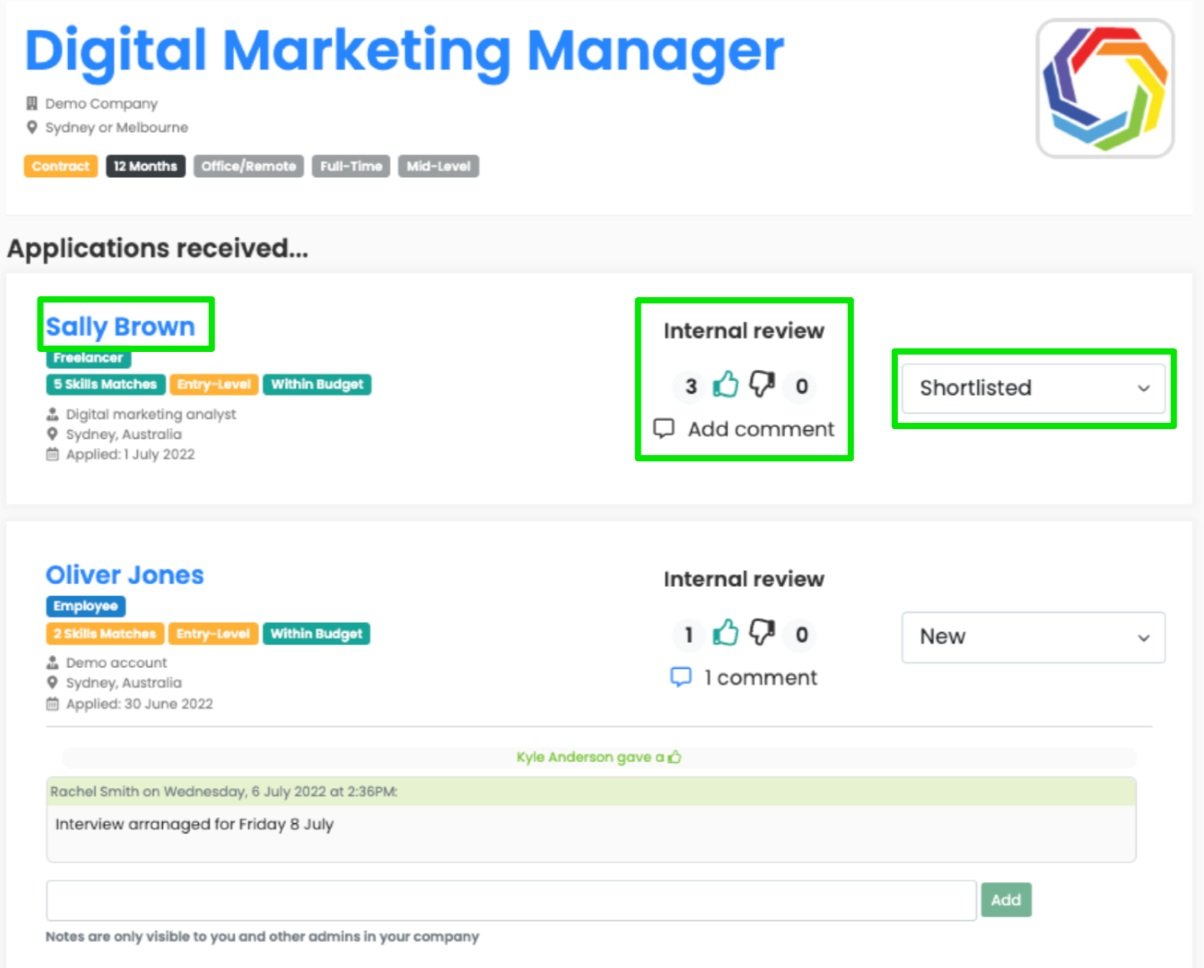Screen dimensions: 1204x968
Task: Give Oliver Jones a thumbs up
Action: point(725,633)
